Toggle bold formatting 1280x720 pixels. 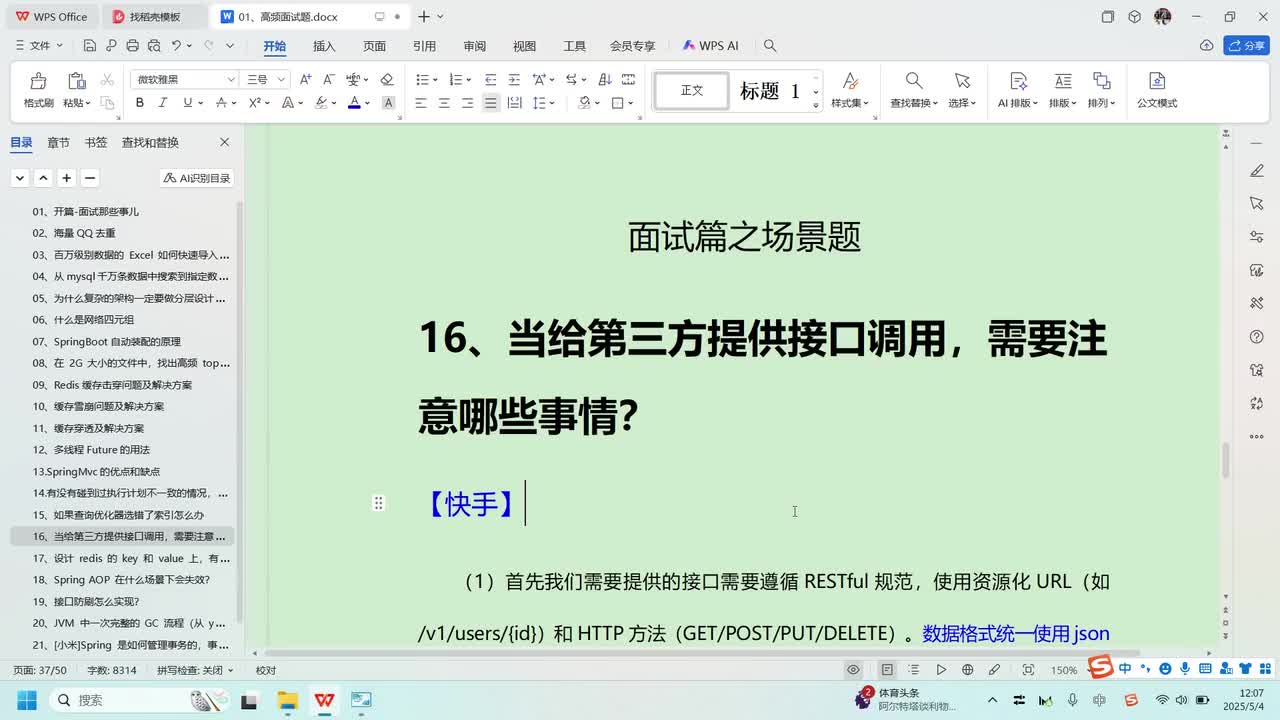click(140, 103)
